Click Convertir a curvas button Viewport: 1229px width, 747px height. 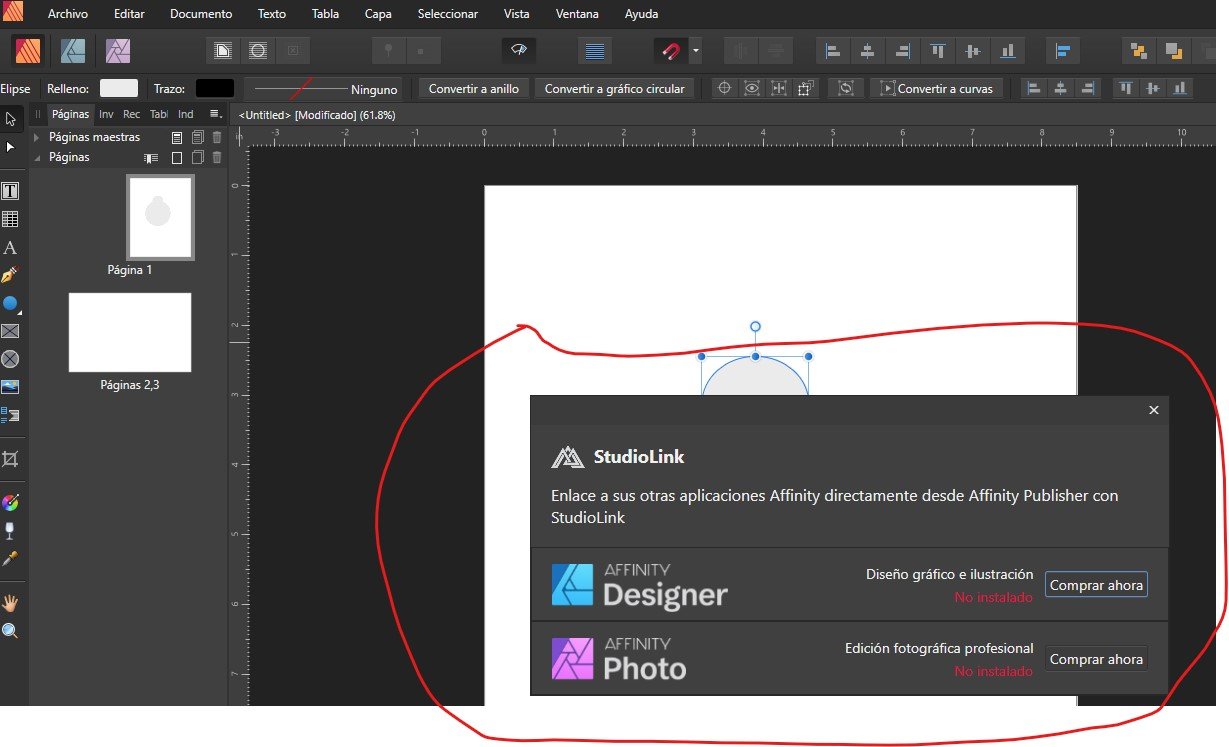[x=936, y=89]
